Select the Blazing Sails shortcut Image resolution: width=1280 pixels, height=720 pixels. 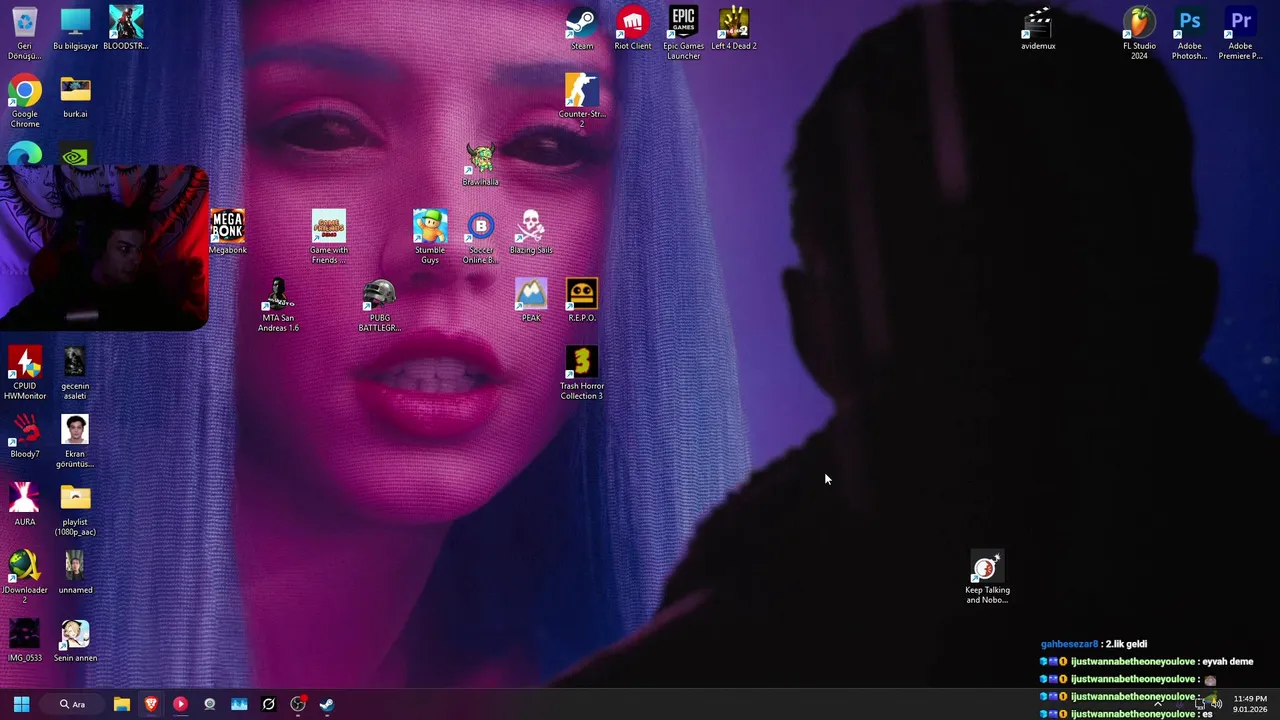click(x=530, y=232)
